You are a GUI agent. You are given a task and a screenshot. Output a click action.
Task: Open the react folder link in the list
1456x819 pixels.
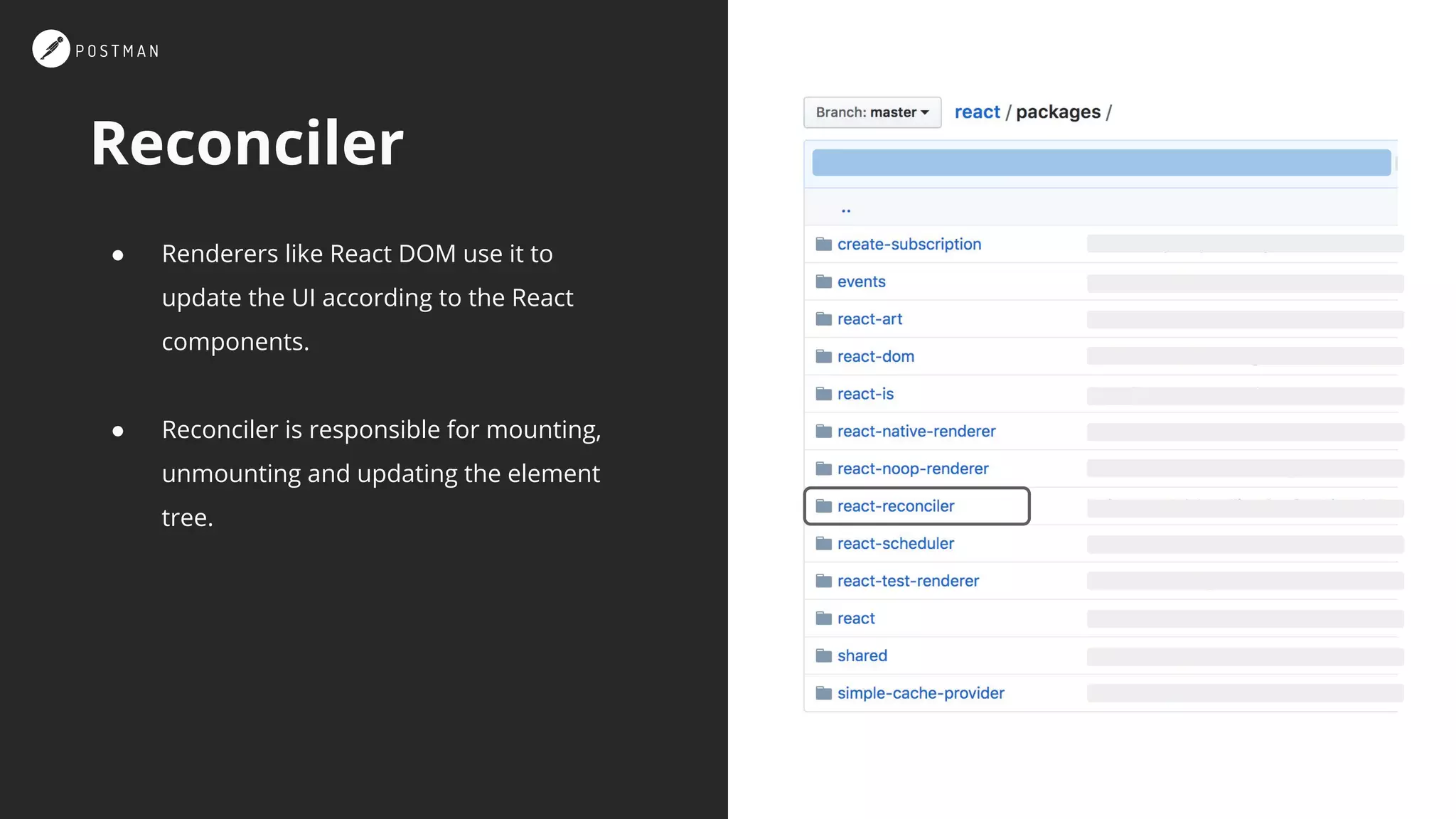click(x=856, y=619)
